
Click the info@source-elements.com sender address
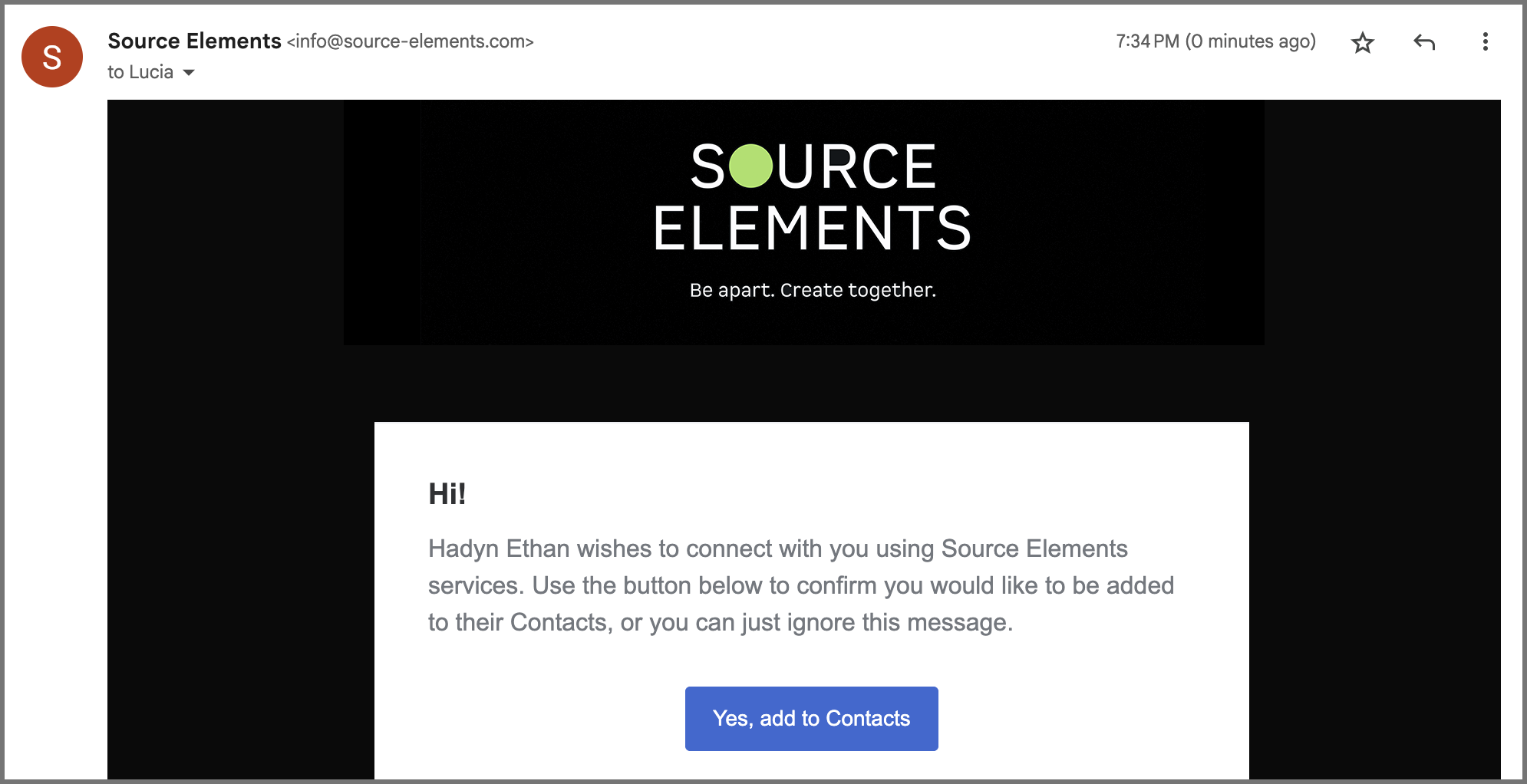point(410,41)
